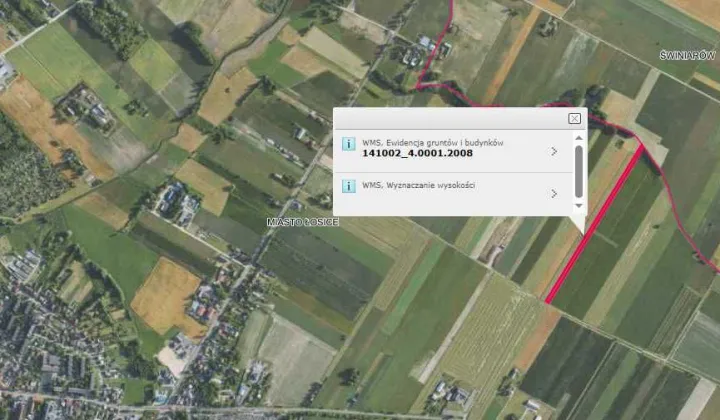Expand the Wyznaczanie wysokości entry

coord(554,194)
